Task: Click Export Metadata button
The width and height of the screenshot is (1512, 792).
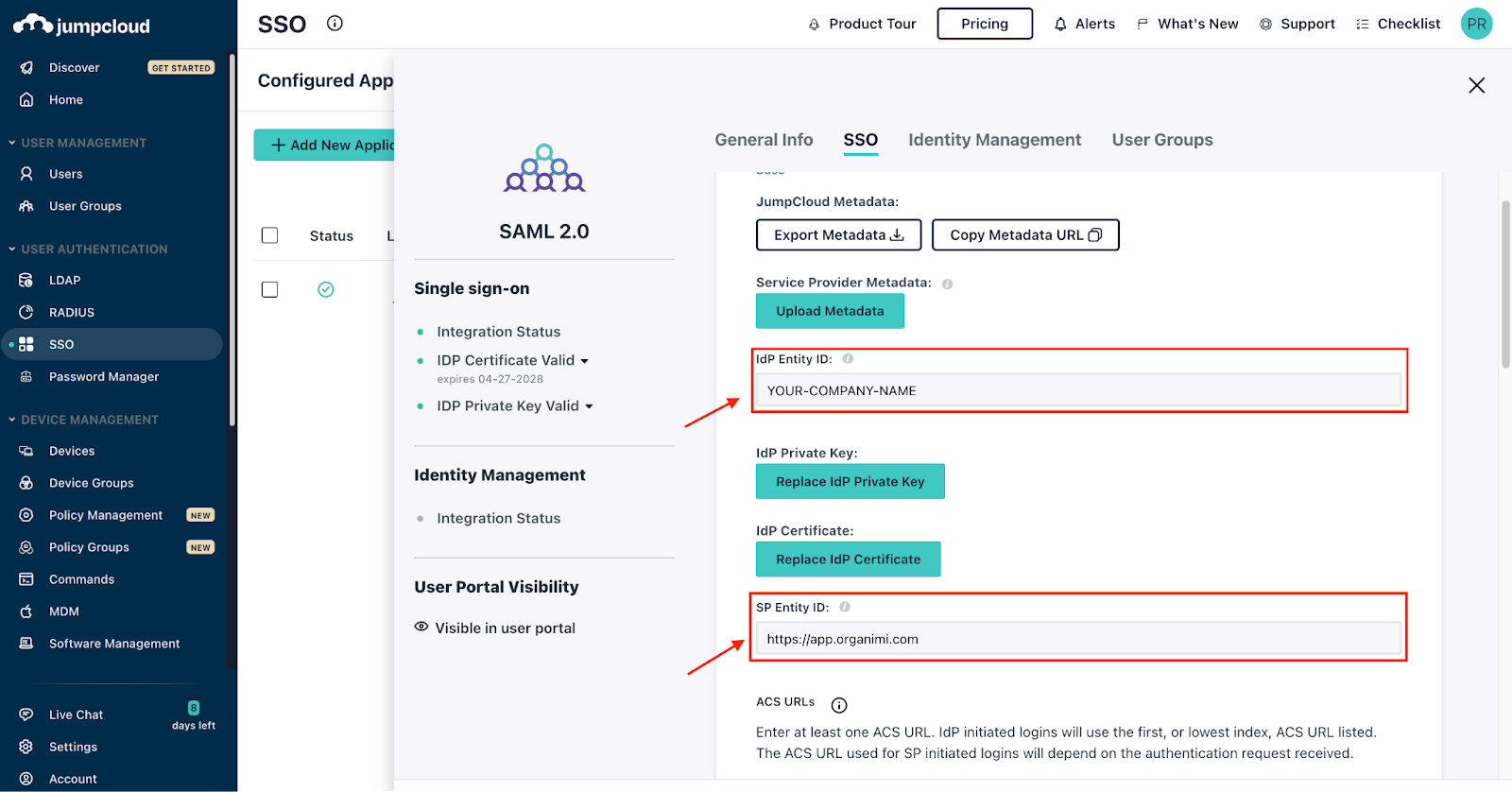Action: (838, 235)
